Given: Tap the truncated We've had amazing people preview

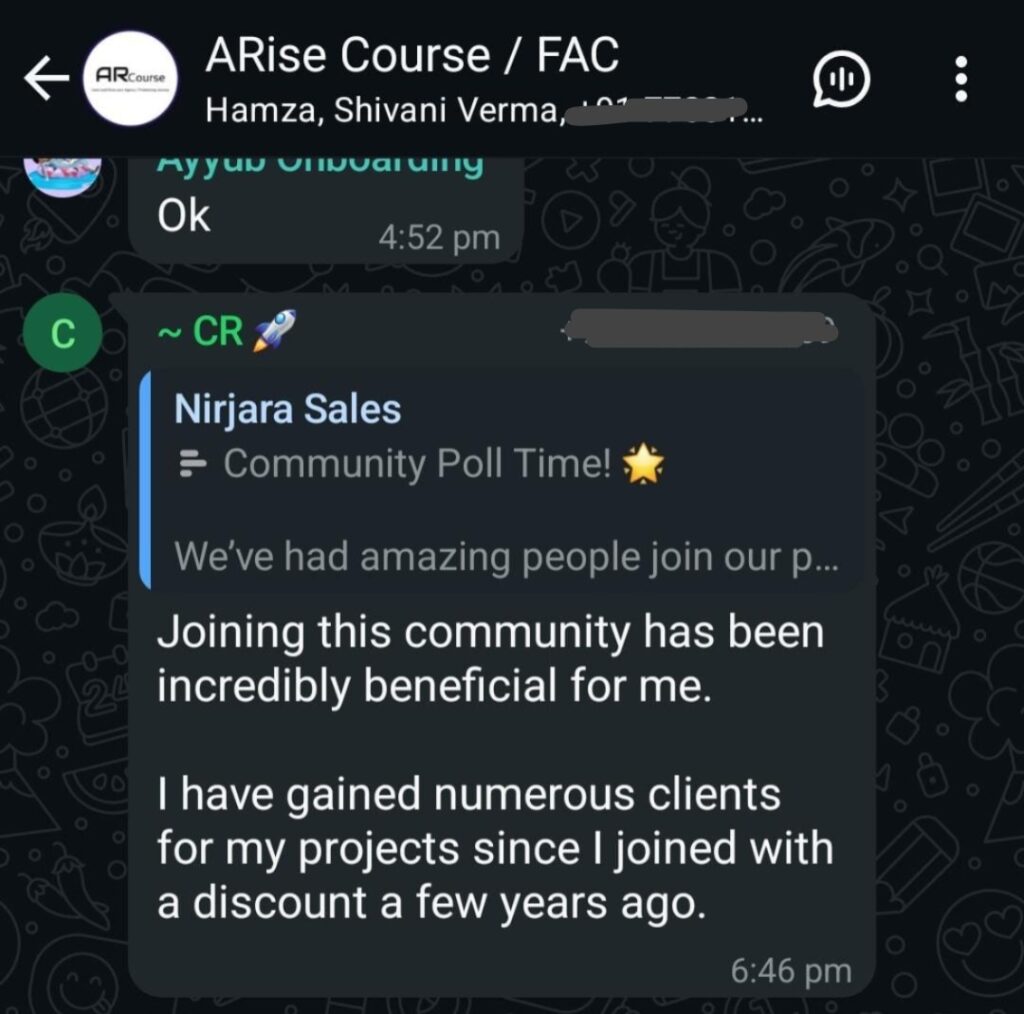Looking at the screenshot, I should point(506,557).
